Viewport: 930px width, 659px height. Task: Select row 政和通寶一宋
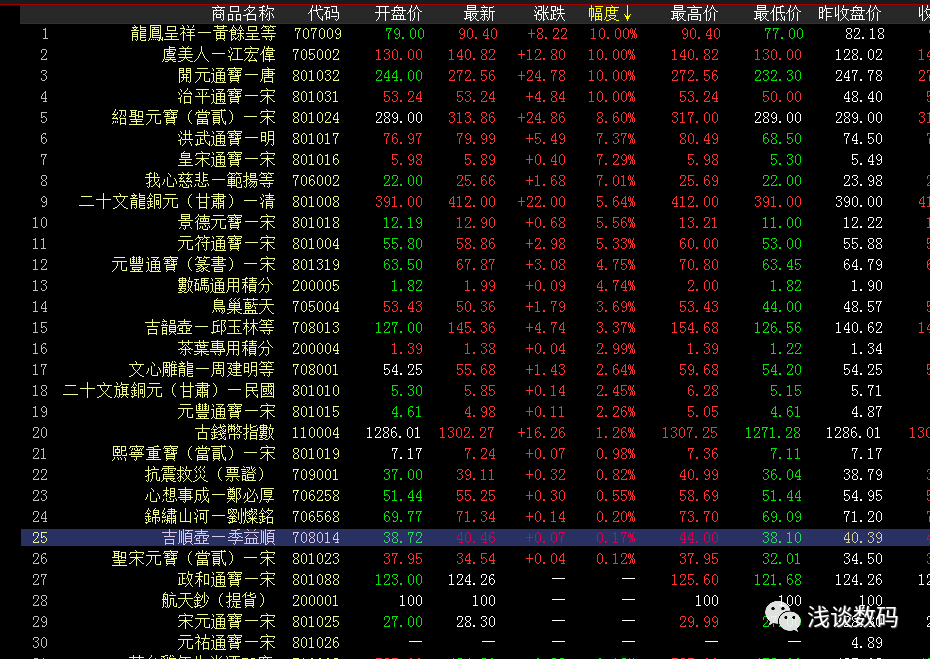click(x=474, y=580)
